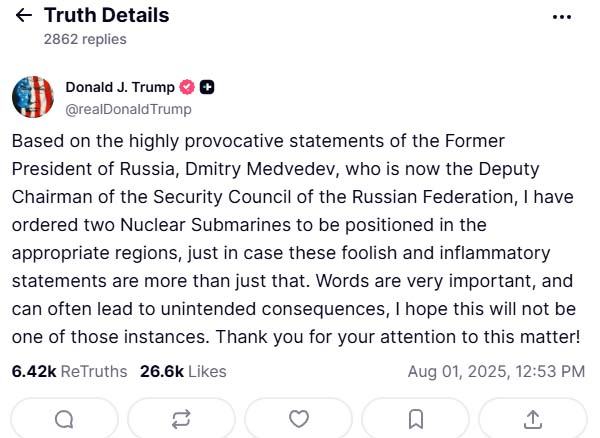600x438 pixels.
Task: ReTruth this post using the arrows icon
Action: [x=181, y=418]
